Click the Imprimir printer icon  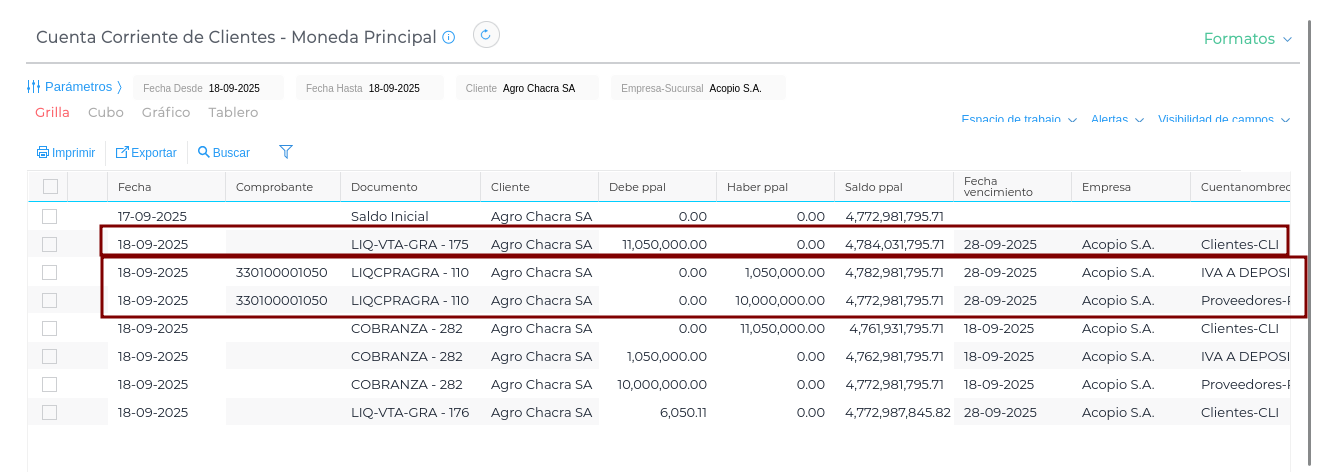coord(43,153)
